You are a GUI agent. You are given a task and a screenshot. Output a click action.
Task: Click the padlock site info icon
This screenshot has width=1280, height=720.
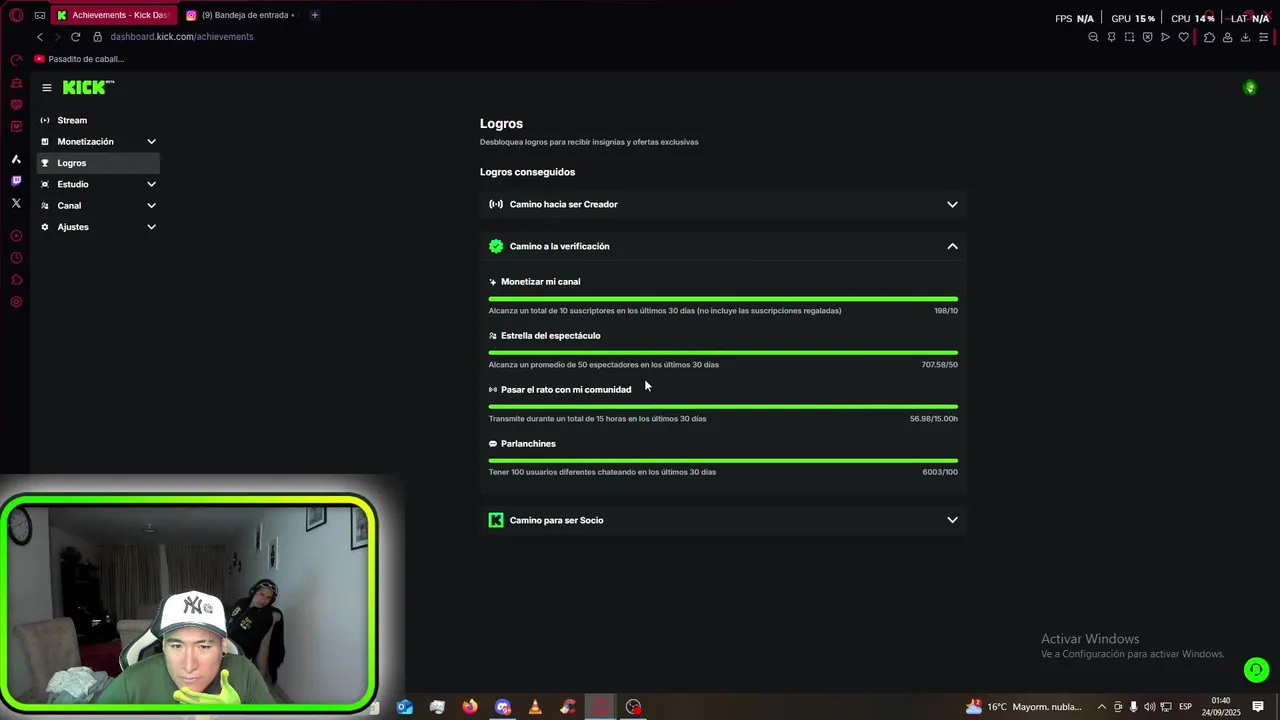pos(97,37)
